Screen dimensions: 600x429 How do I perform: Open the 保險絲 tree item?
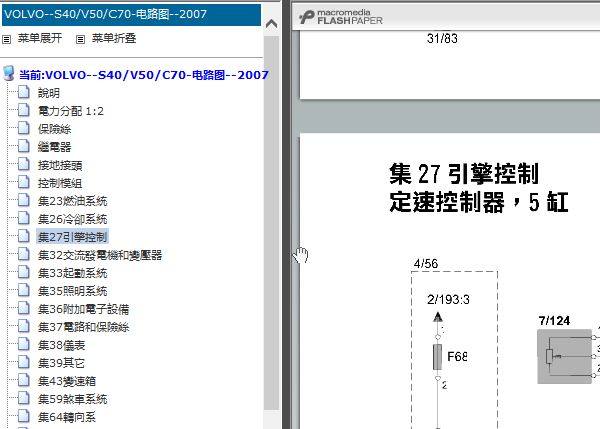[54, 129]
